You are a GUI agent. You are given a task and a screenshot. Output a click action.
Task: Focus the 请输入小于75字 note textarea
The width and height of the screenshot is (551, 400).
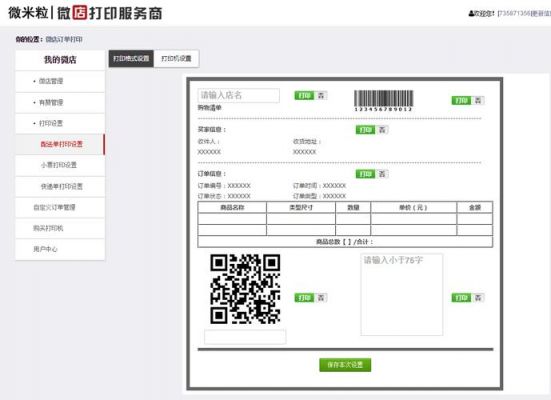coord(402,295)
